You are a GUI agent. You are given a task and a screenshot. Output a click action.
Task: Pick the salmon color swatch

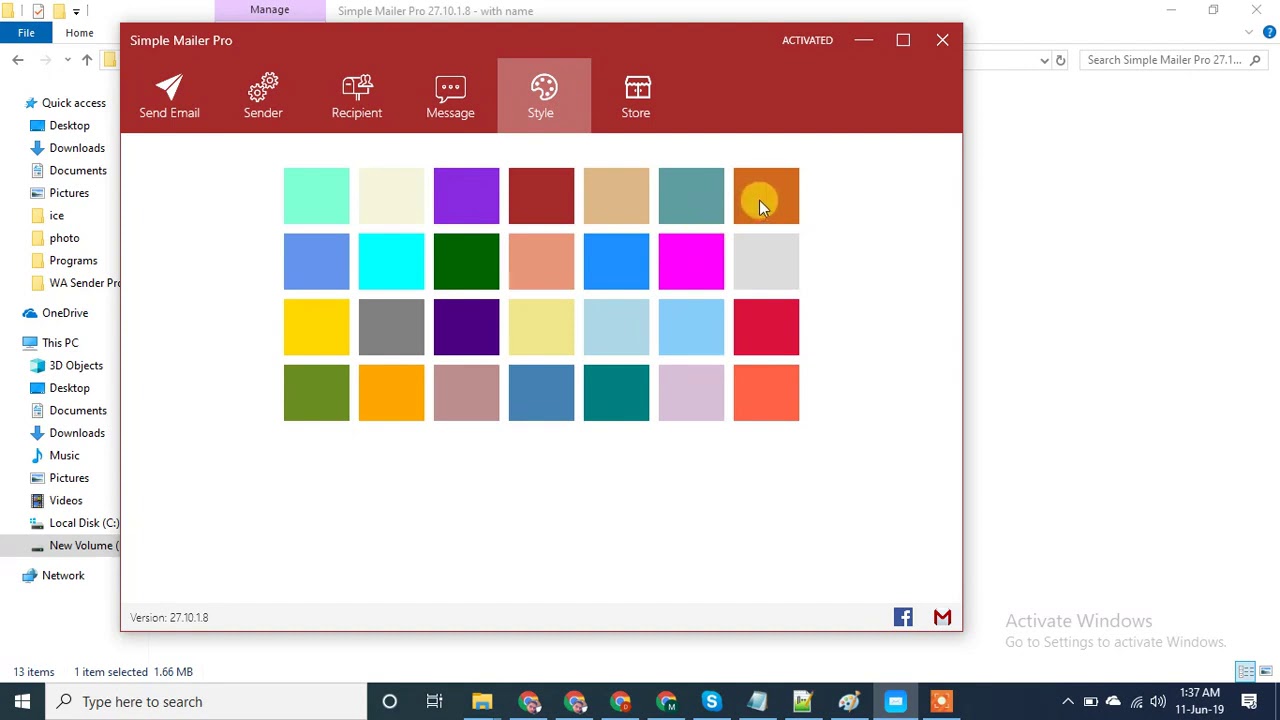coord(541,262)
